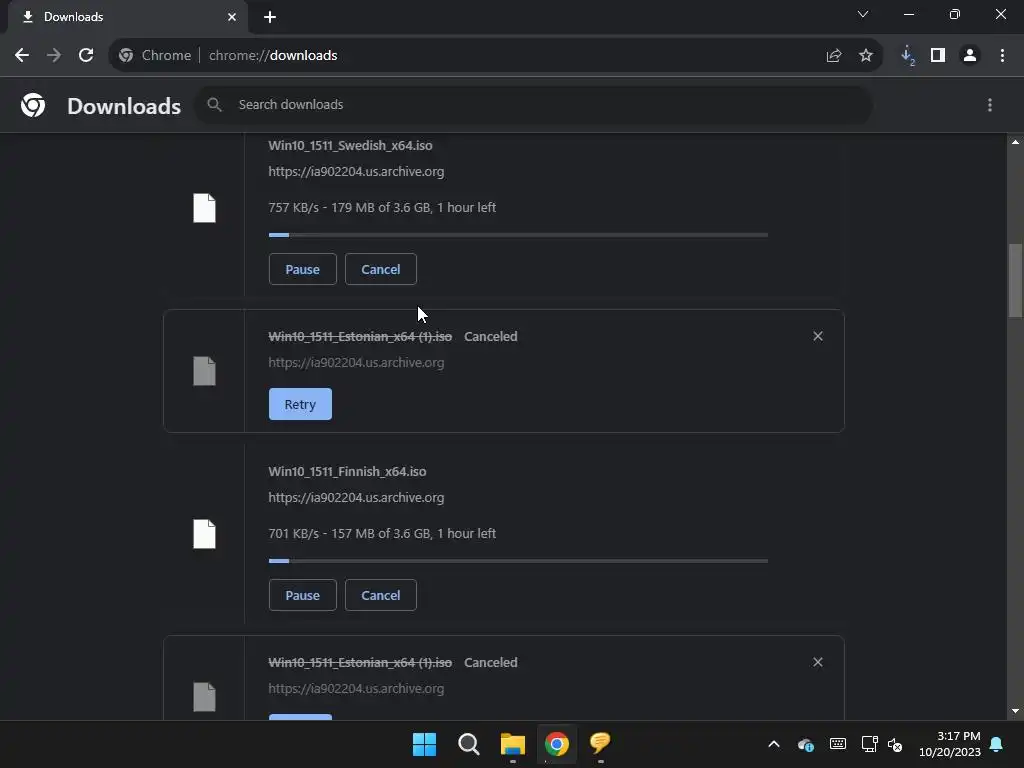
Task: Click the Chrome site info chip in the address bar
Action: click(x=155, y=56)
